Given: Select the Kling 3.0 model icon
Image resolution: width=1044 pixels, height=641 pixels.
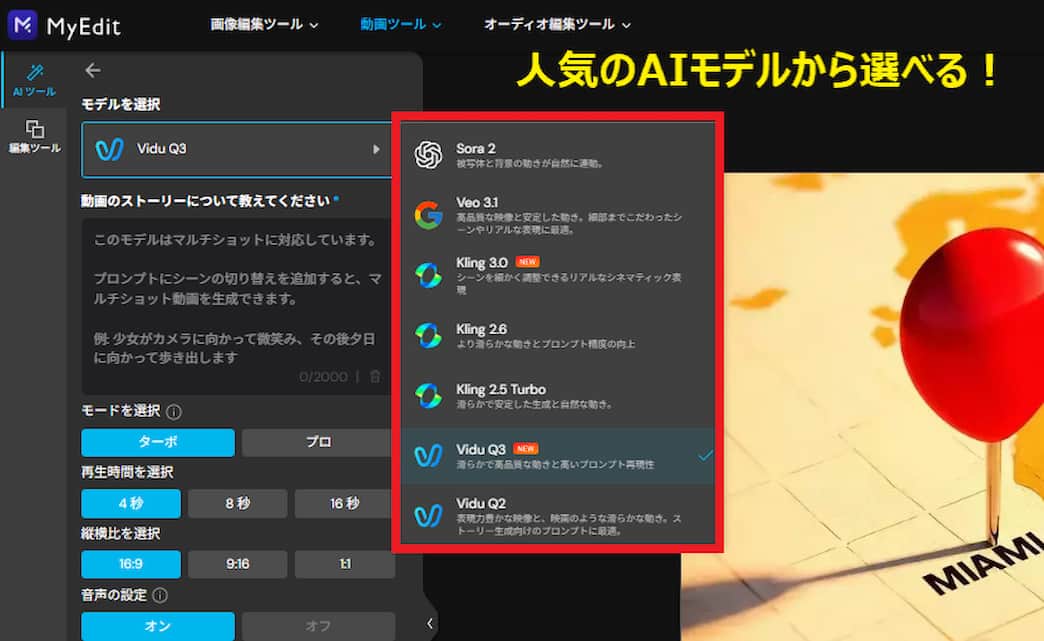Looking at the screenshot, I should pyautogui.click(x=429, y=272).
